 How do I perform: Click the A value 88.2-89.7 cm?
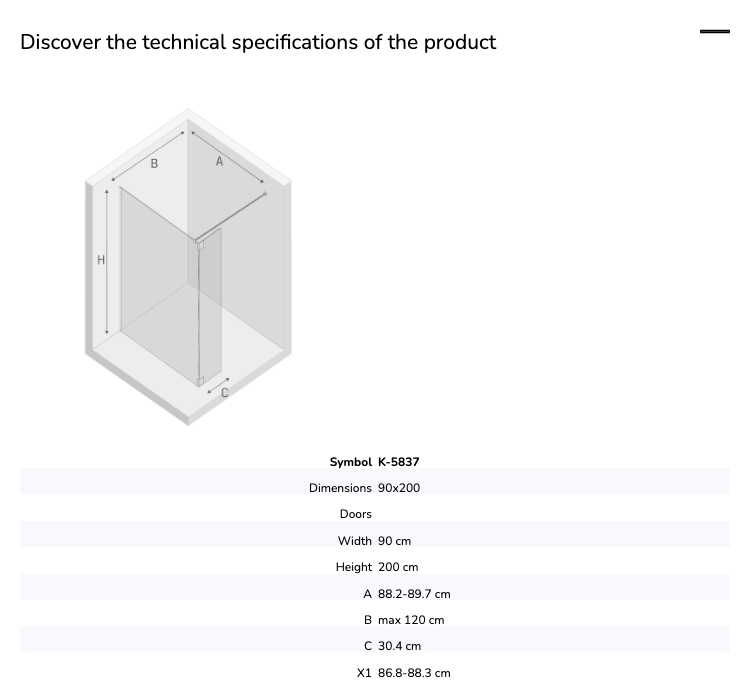(414, 594)
